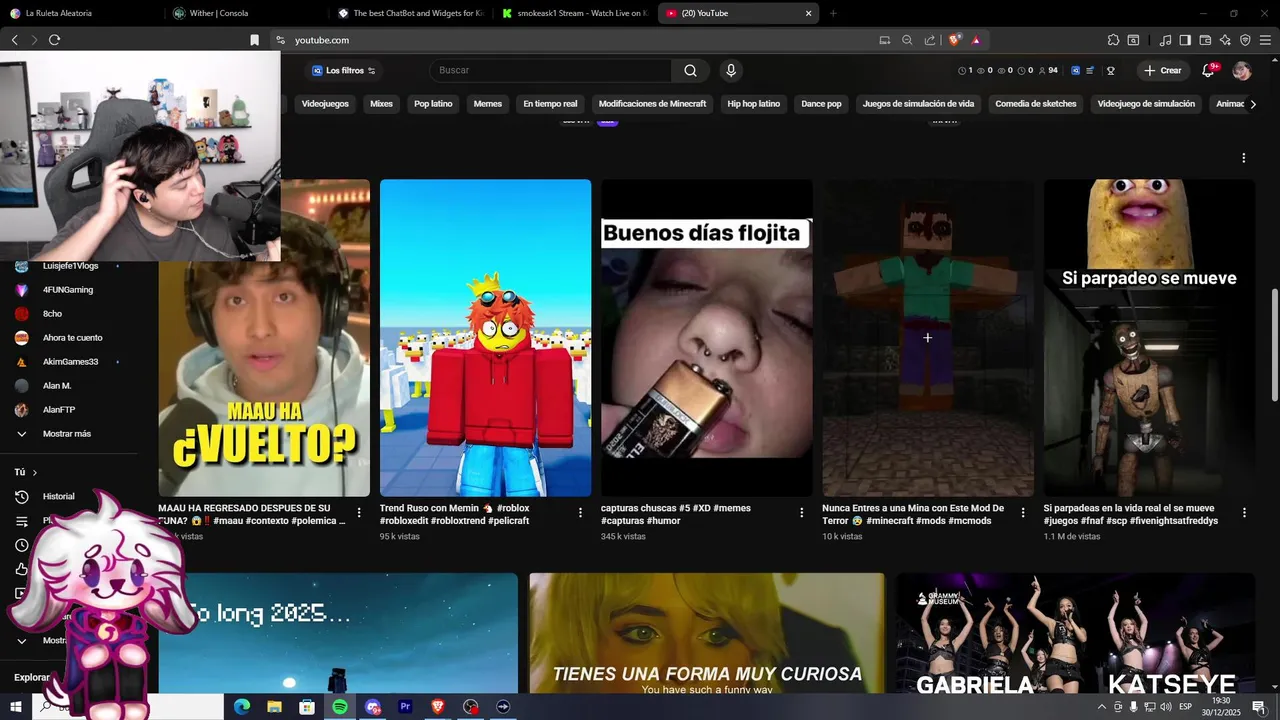Click the Brave Rewards triangle icon

[976, 40]
